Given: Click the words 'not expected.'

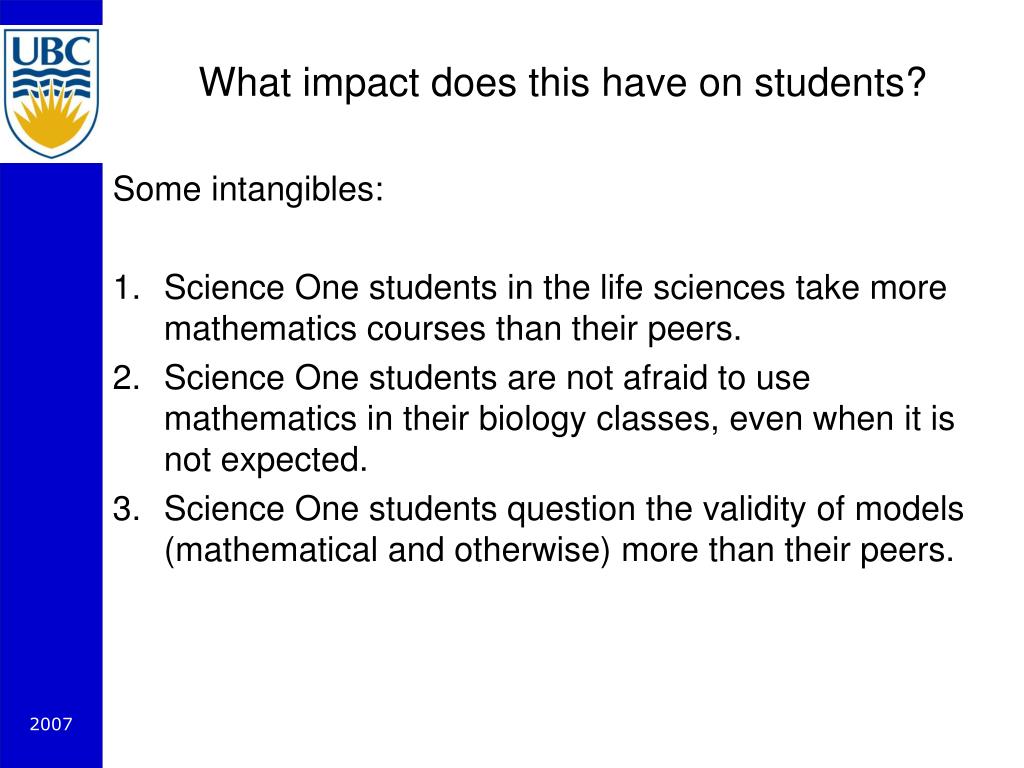Looking at the screenshot, I should click(x=266, y=460).
